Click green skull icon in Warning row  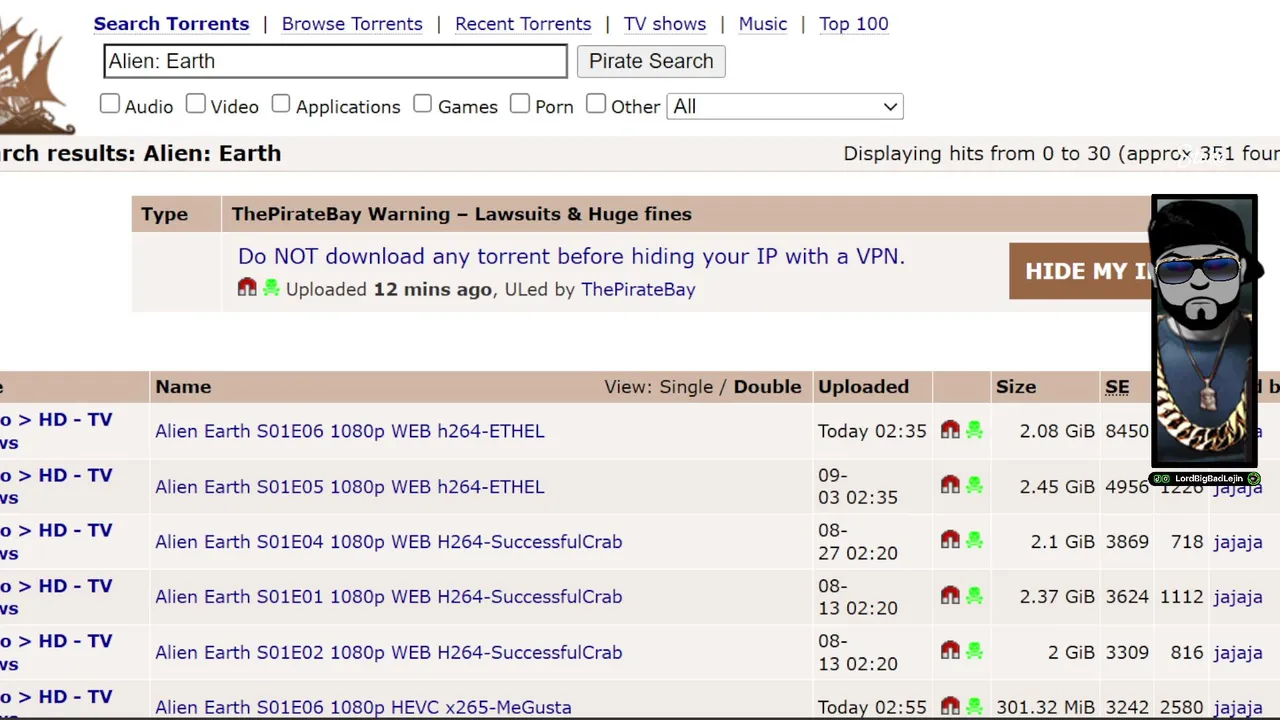[271, 288]
